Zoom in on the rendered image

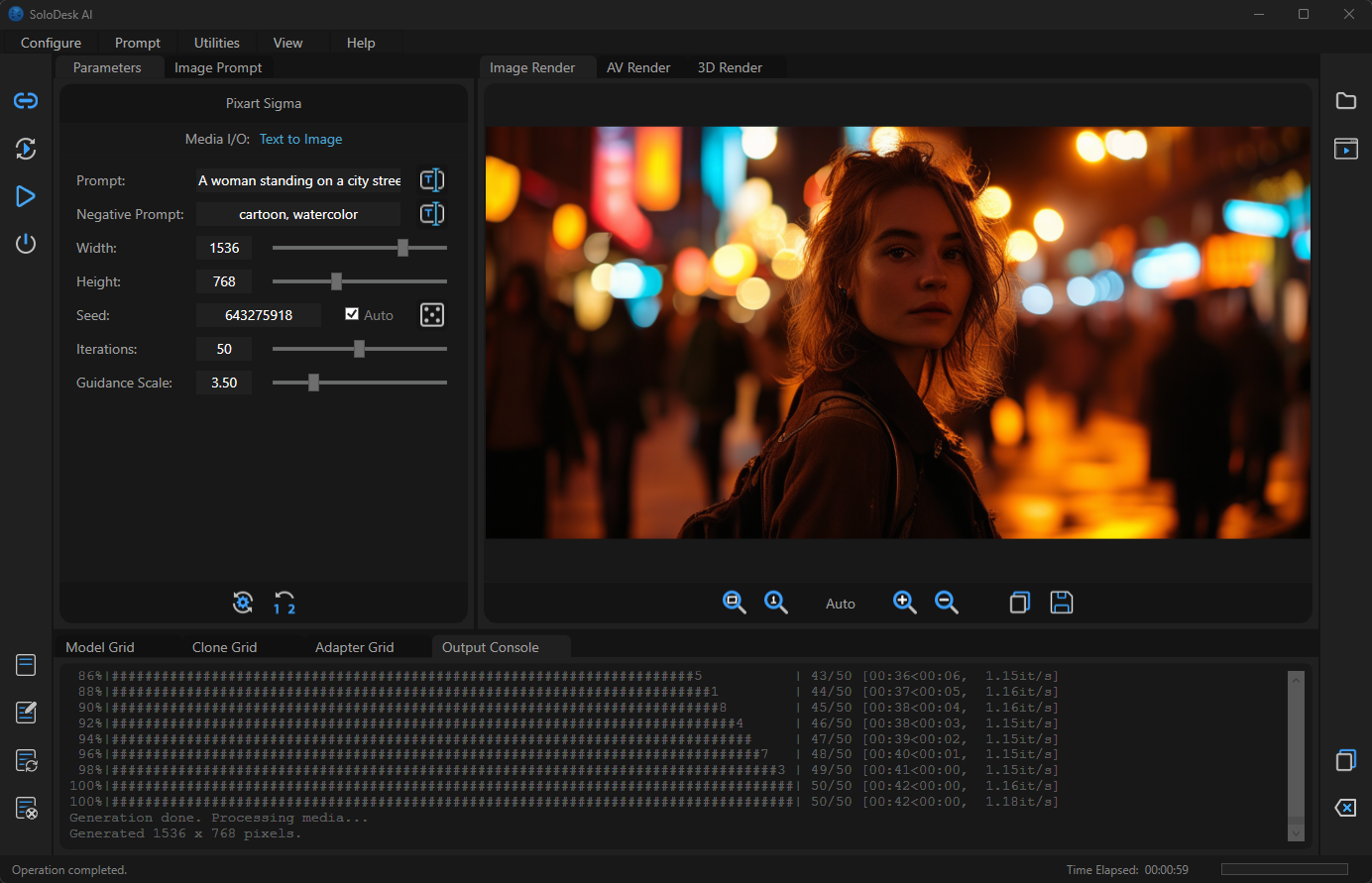point(904,603)
